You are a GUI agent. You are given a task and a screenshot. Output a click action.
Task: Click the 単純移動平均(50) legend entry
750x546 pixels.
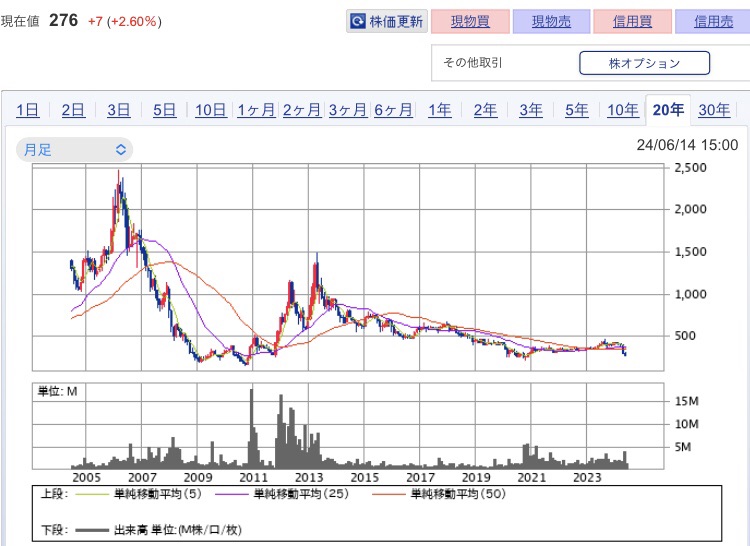(439, 494)
